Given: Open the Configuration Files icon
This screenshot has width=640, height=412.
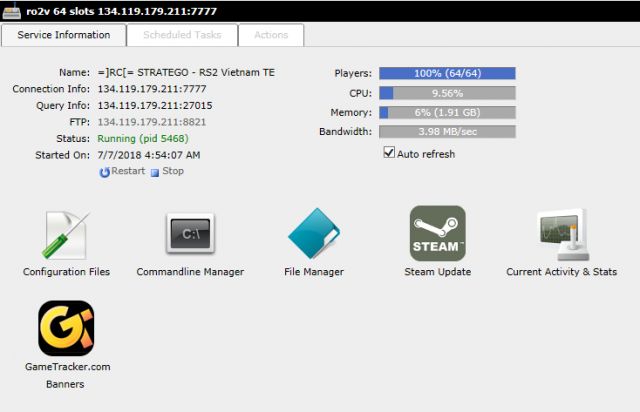Looking at the screenshot, I should [66, 236].
